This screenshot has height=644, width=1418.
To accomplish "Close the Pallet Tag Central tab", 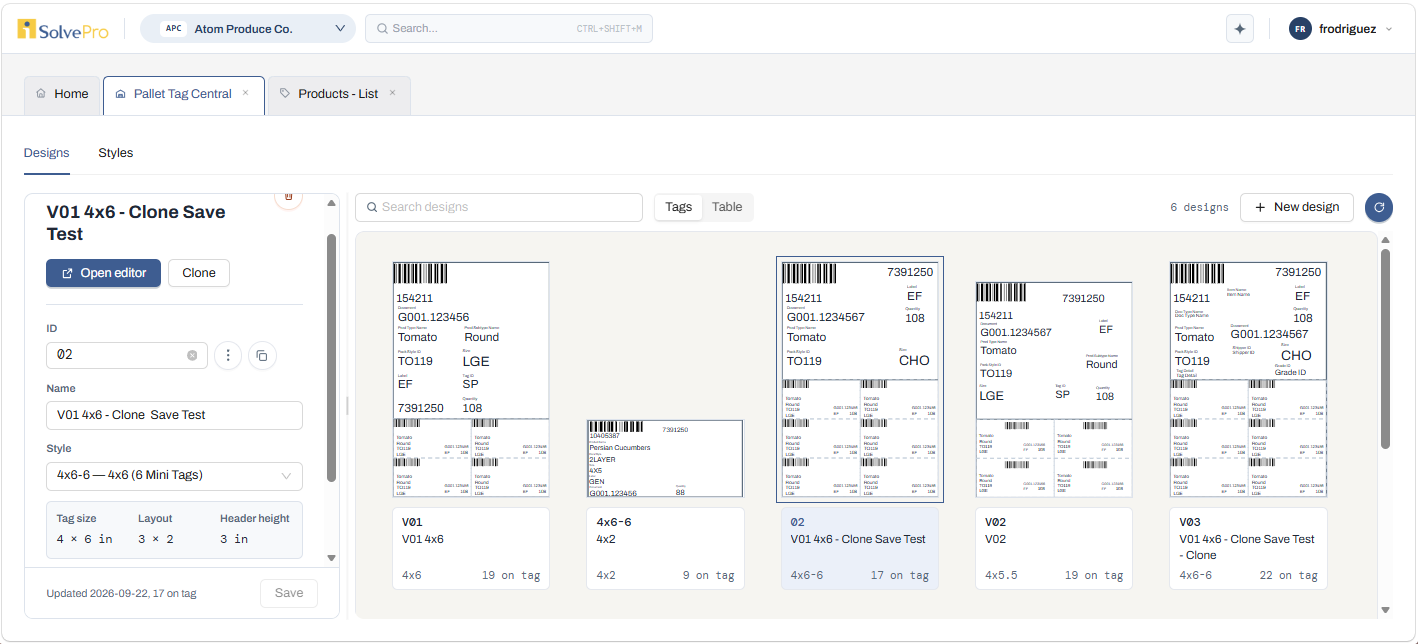I will [x=245, y=93].
